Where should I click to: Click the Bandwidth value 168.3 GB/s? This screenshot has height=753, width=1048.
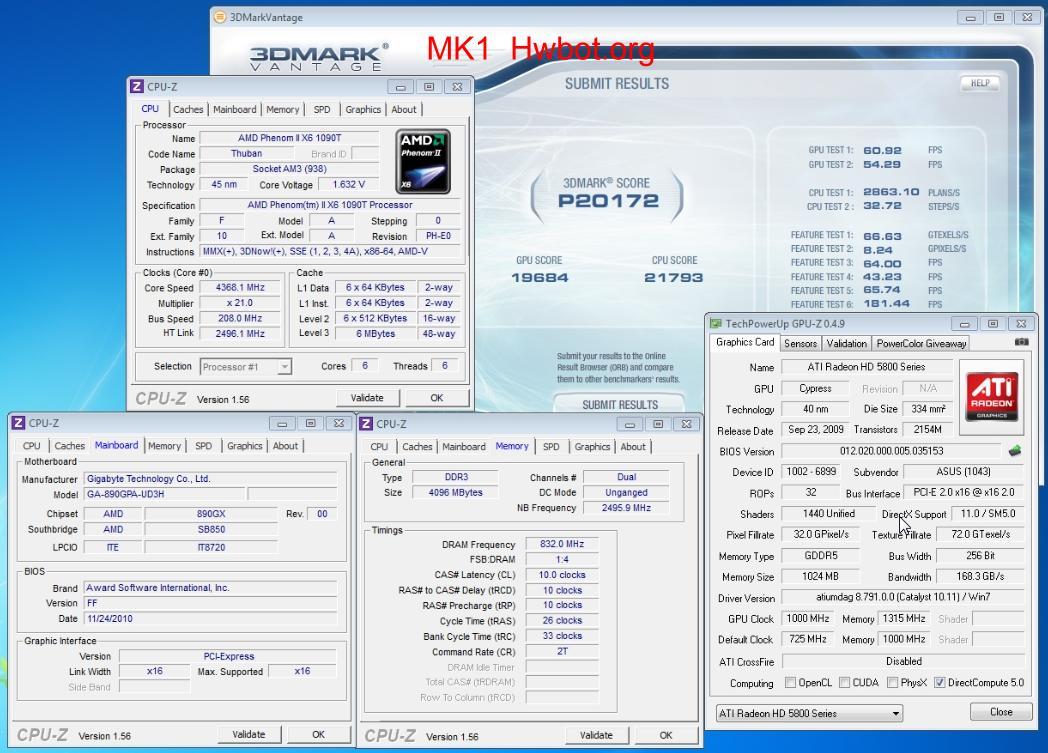(980, 576)
